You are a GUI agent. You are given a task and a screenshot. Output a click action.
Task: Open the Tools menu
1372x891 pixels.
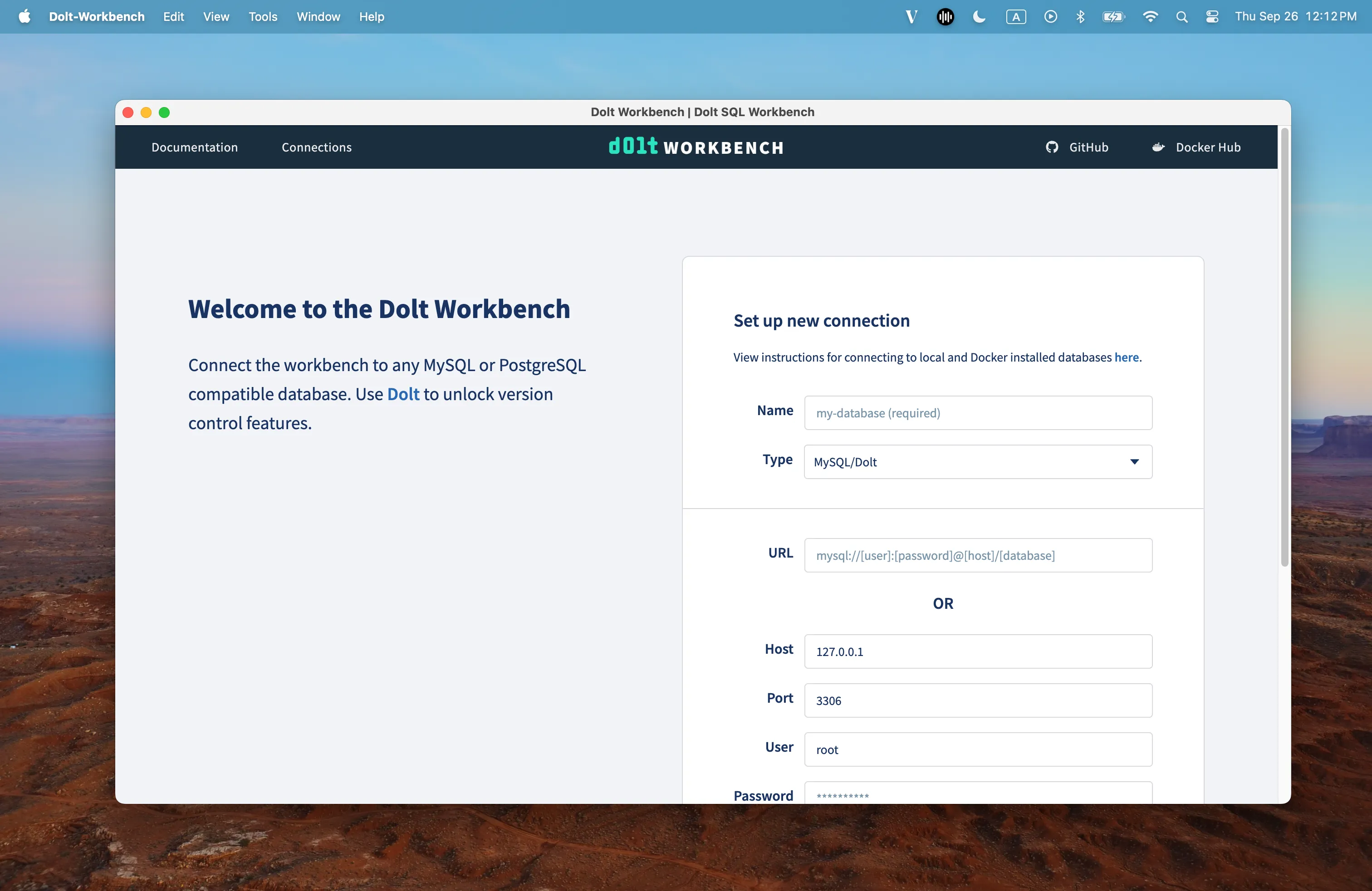263,17
